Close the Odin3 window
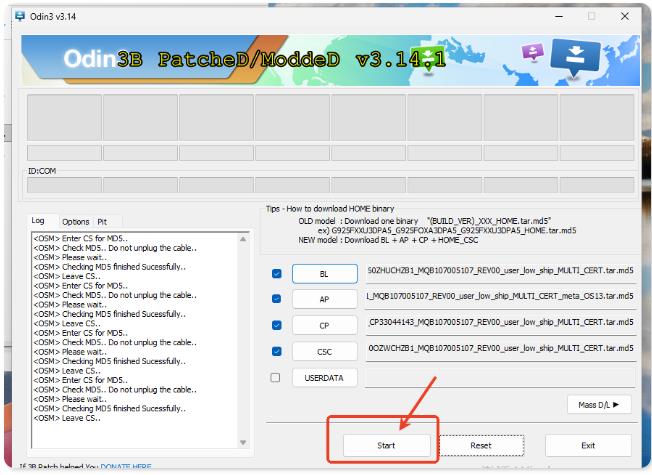 coord(625,16)
